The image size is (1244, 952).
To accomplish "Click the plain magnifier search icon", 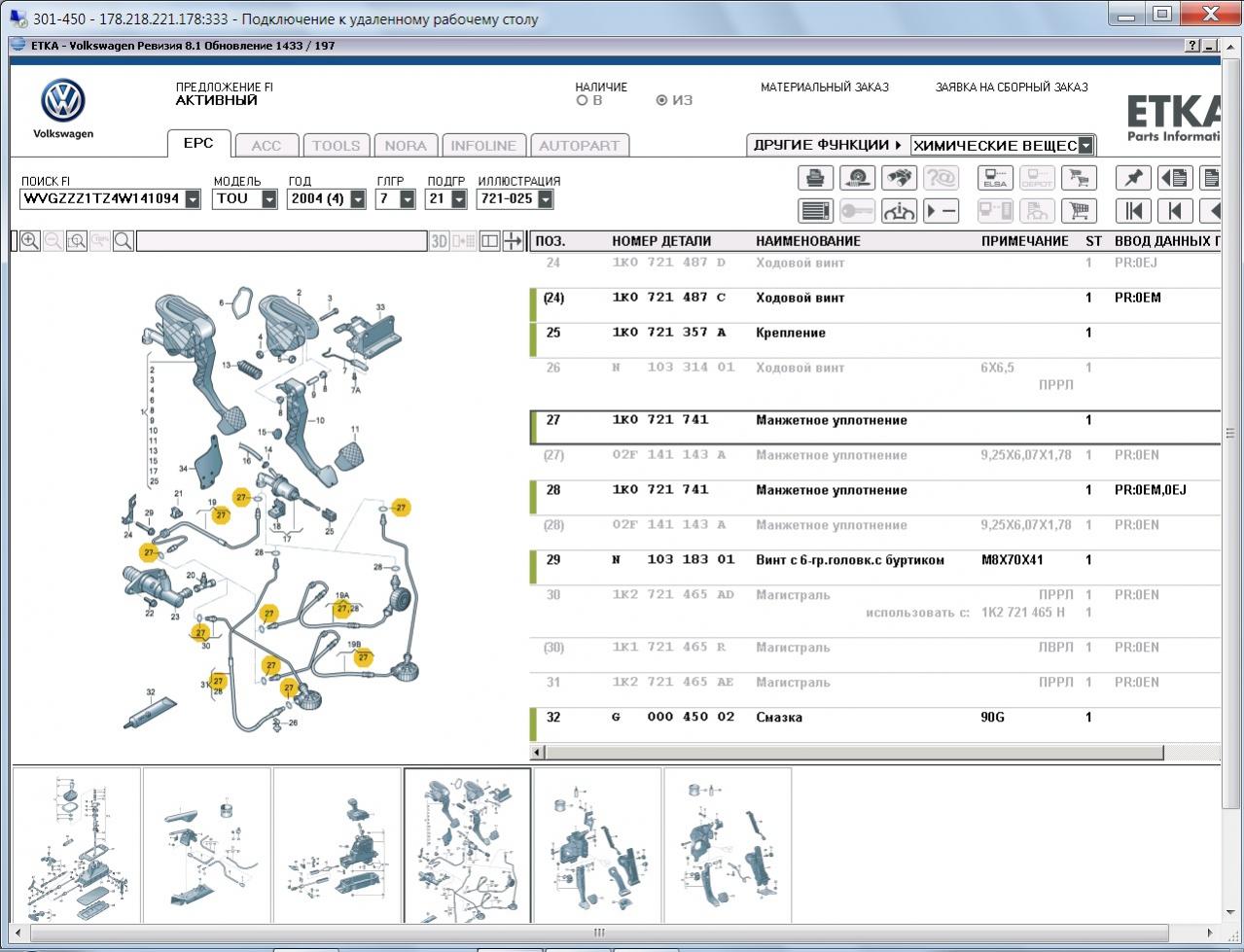I will click(124, 241).
